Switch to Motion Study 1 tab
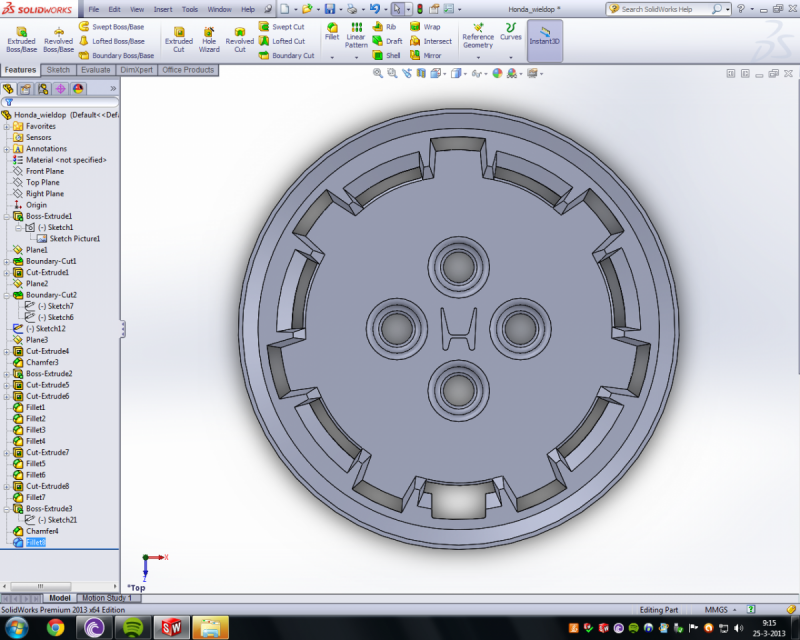This screenshot has width=800, height=640. pyautogui.click(x=107, y=598)
